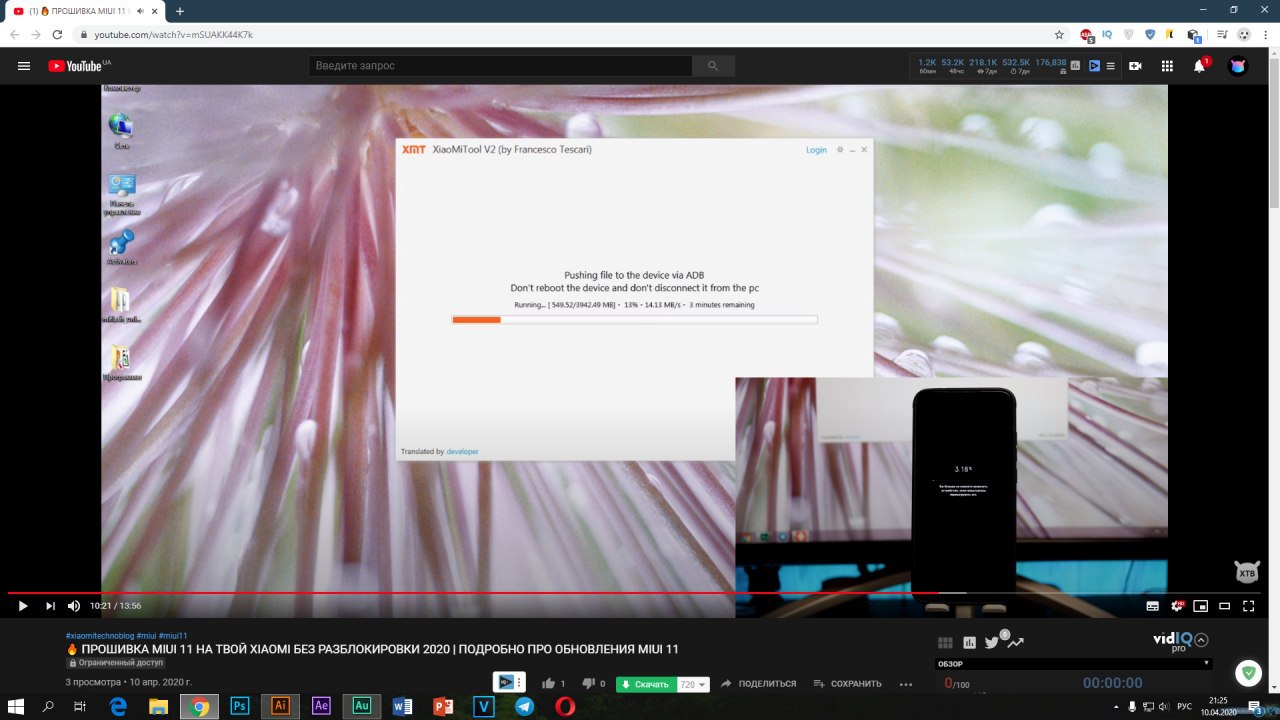Collapse the vidIQ pro panel chevron
The height and width of the screenshot is (720, 1280).
pyautogui.click(x=1202, y=641)
